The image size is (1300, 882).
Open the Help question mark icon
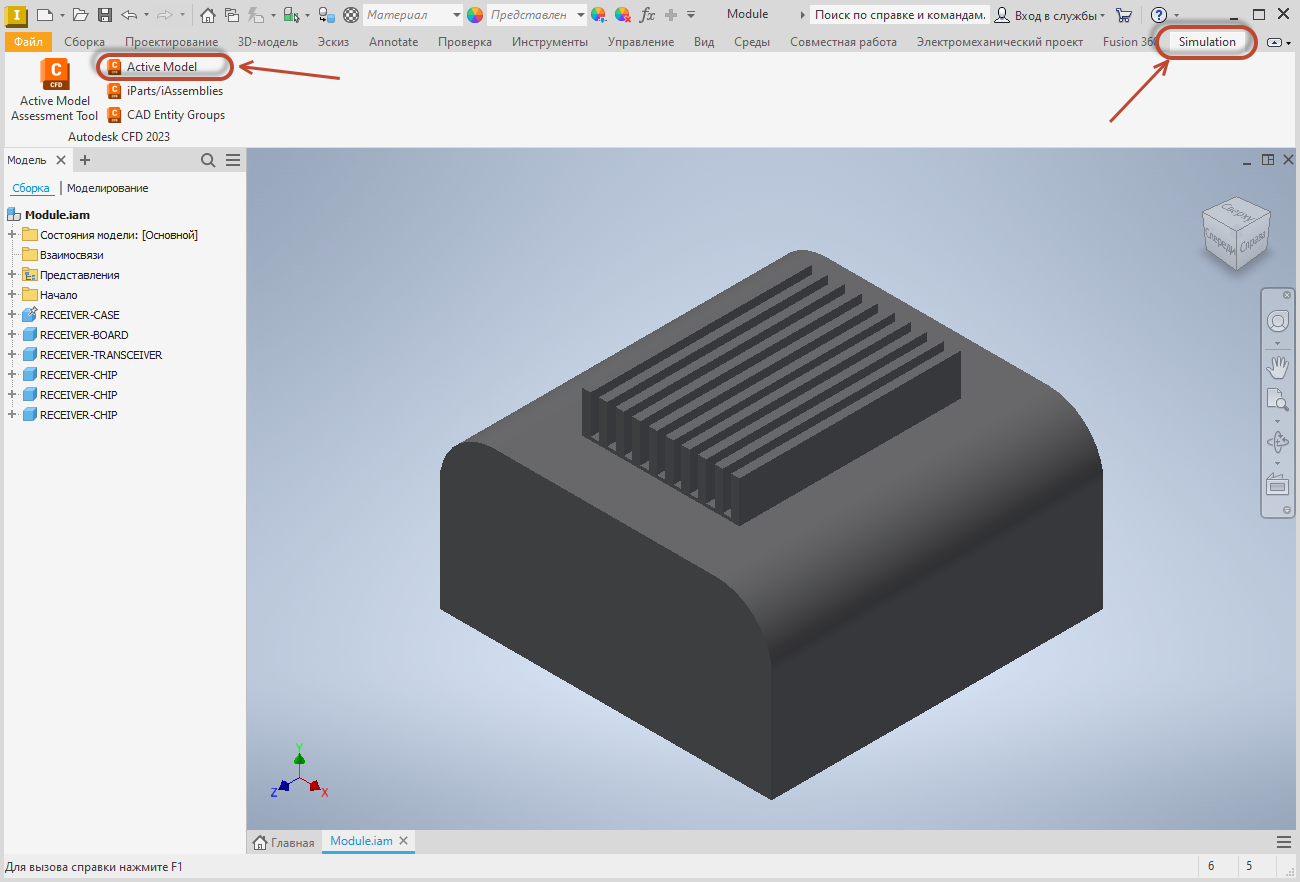pyautogui.click(x=1159, y=15)
